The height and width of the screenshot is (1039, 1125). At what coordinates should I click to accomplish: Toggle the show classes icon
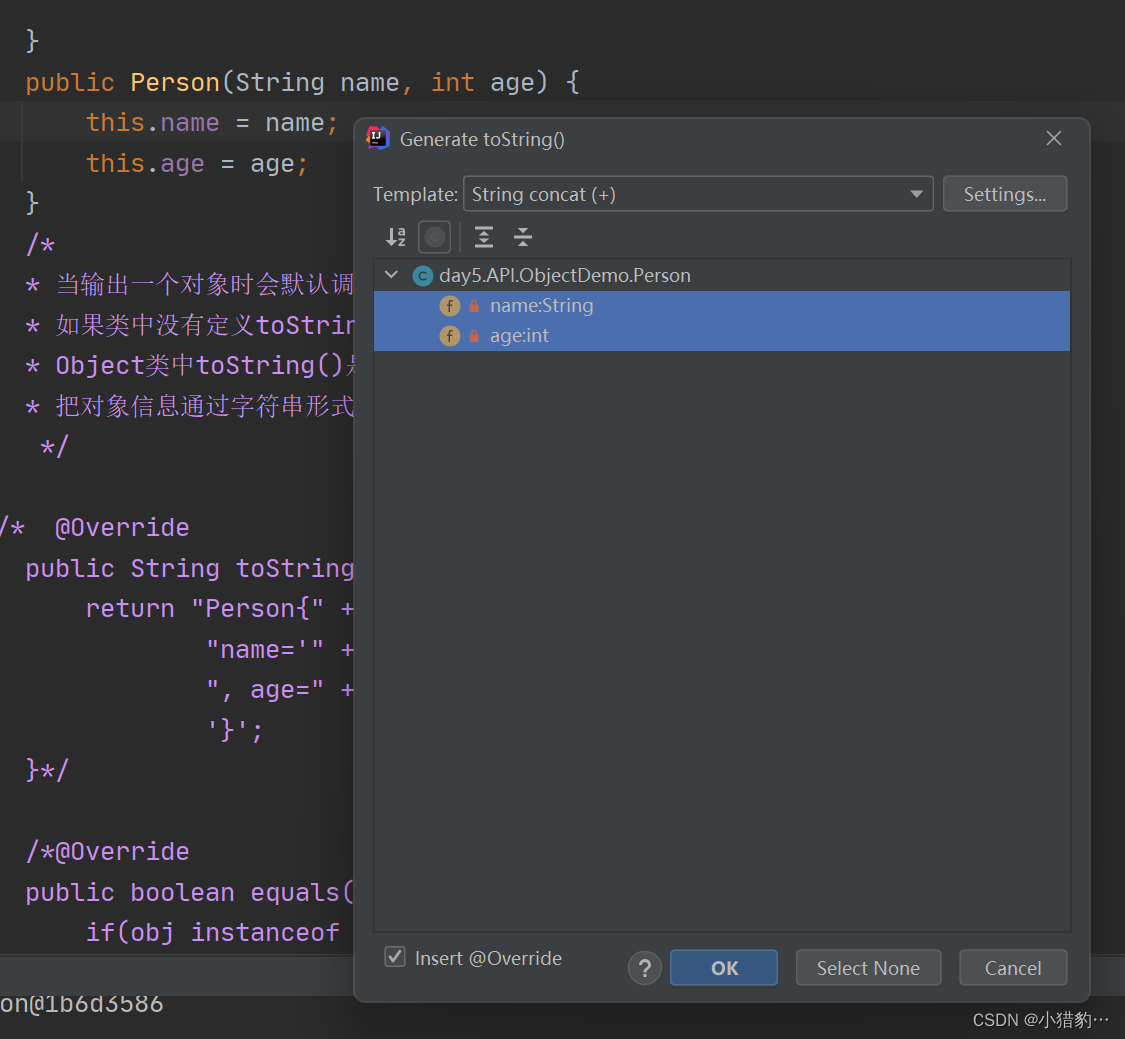[435, 237]
